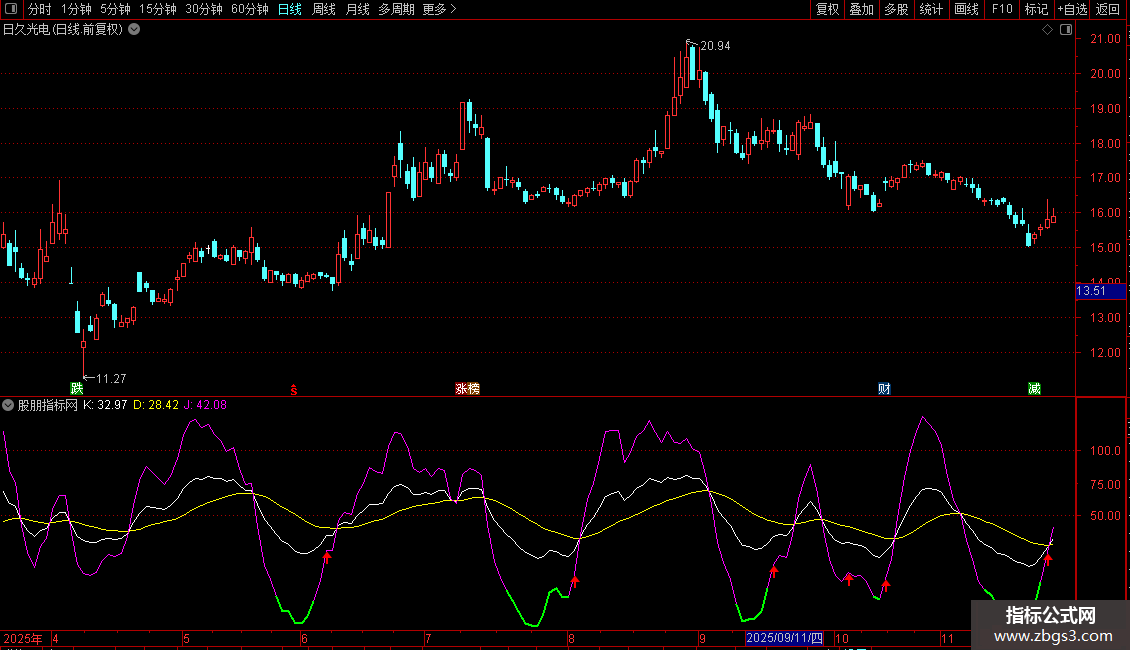Click the 标记 mark button
Viewport: 1130px width, 650px height.
tap(1036, 9)
